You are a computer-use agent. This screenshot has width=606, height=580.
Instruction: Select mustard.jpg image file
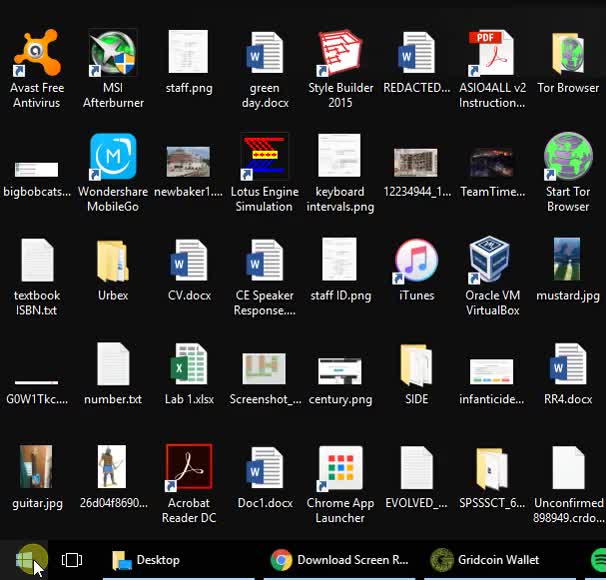click(567, 259)
